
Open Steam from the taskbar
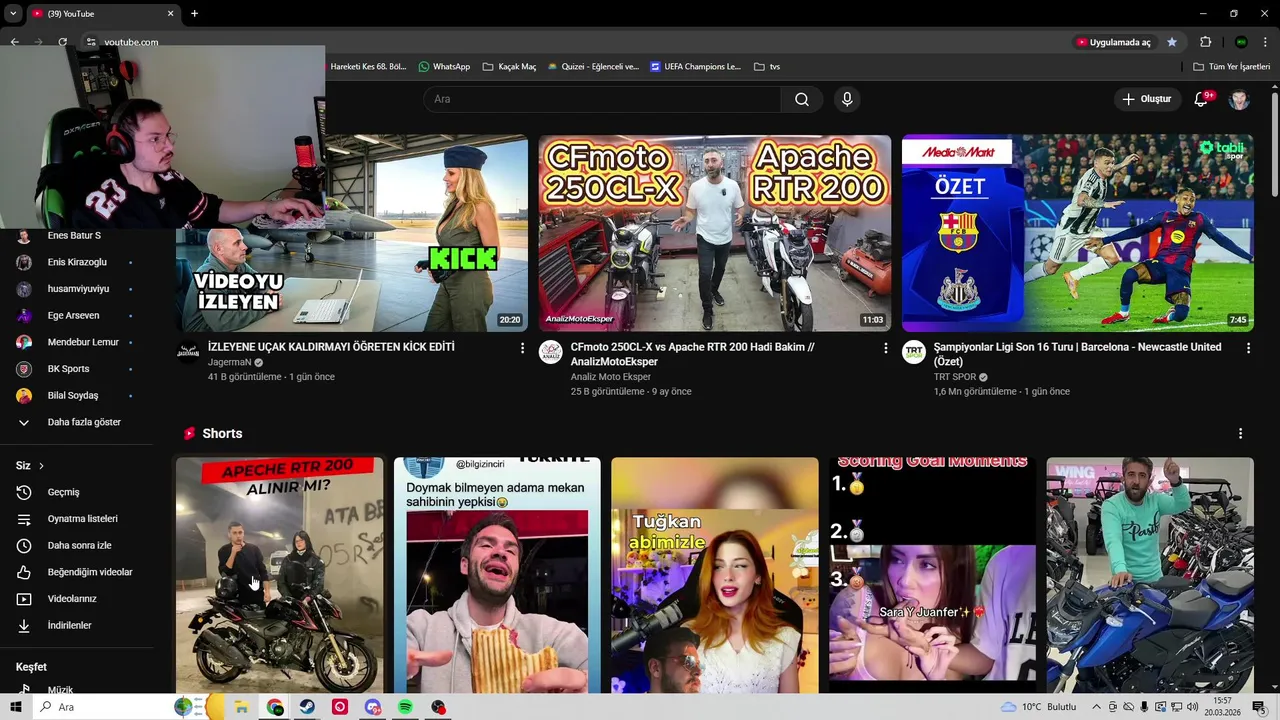307,707
